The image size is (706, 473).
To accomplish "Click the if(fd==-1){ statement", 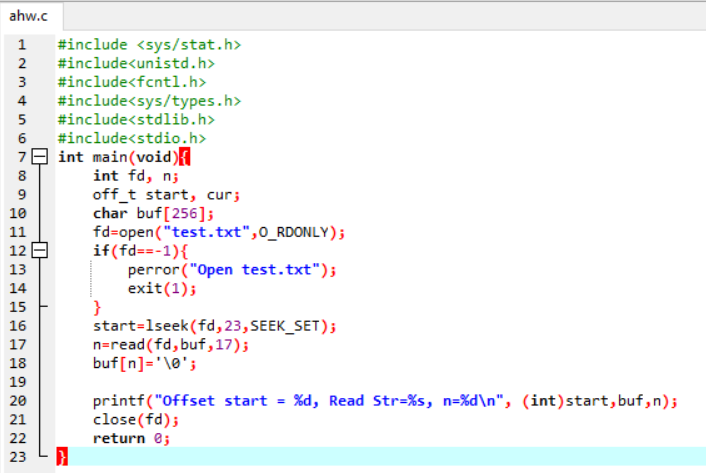I will (x=140, y=251).
